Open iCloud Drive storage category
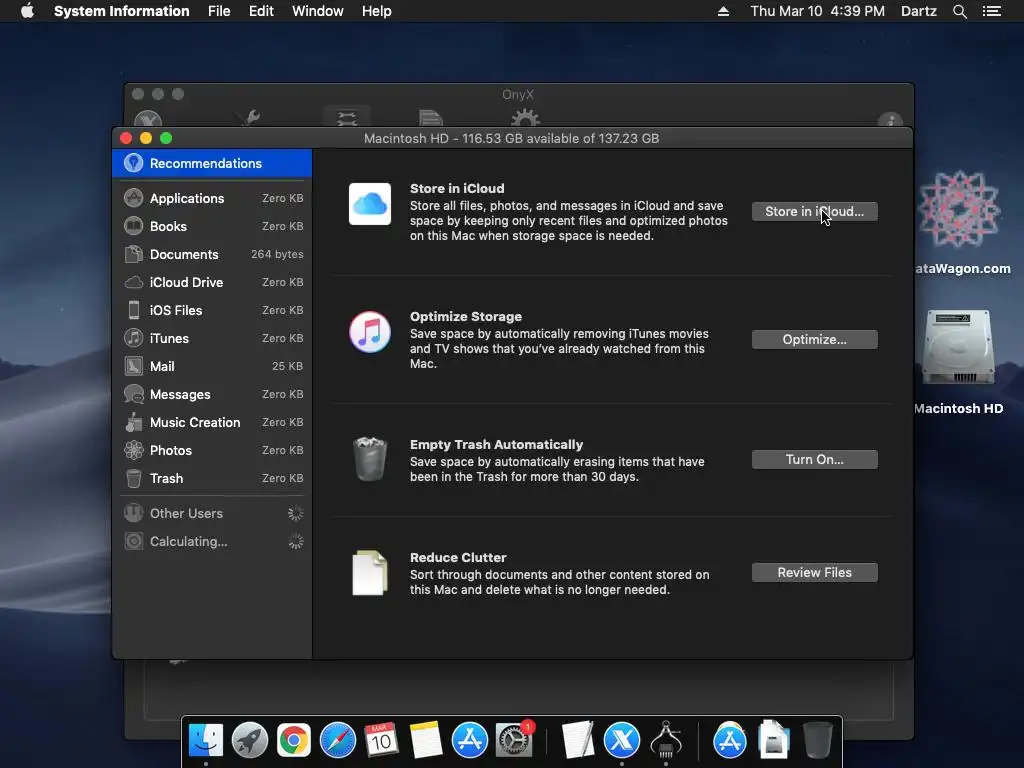Viewport: 1024px width, 768px height. (212, 282)
